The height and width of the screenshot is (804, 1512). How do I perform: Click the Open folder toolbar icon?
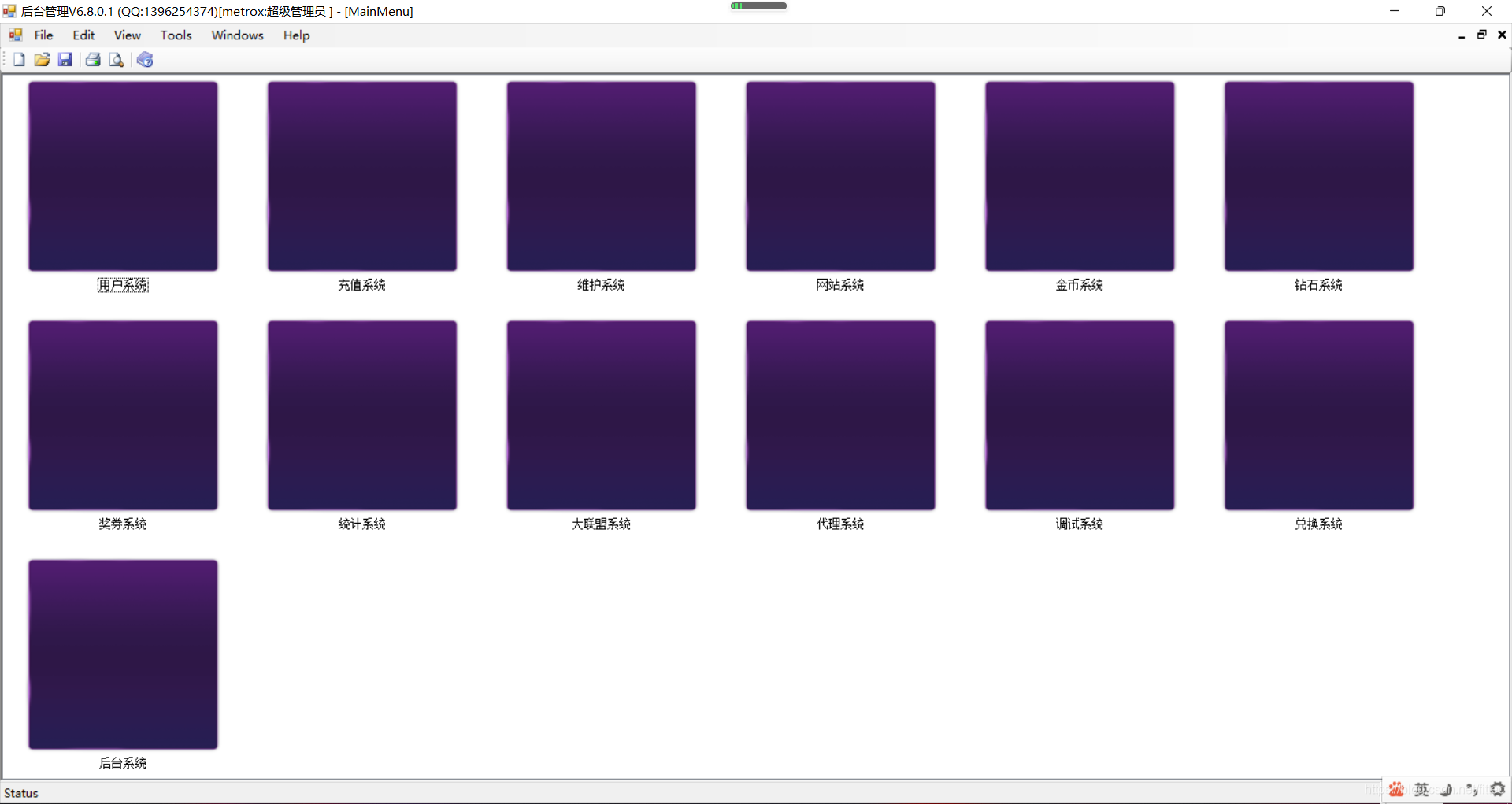43,60
